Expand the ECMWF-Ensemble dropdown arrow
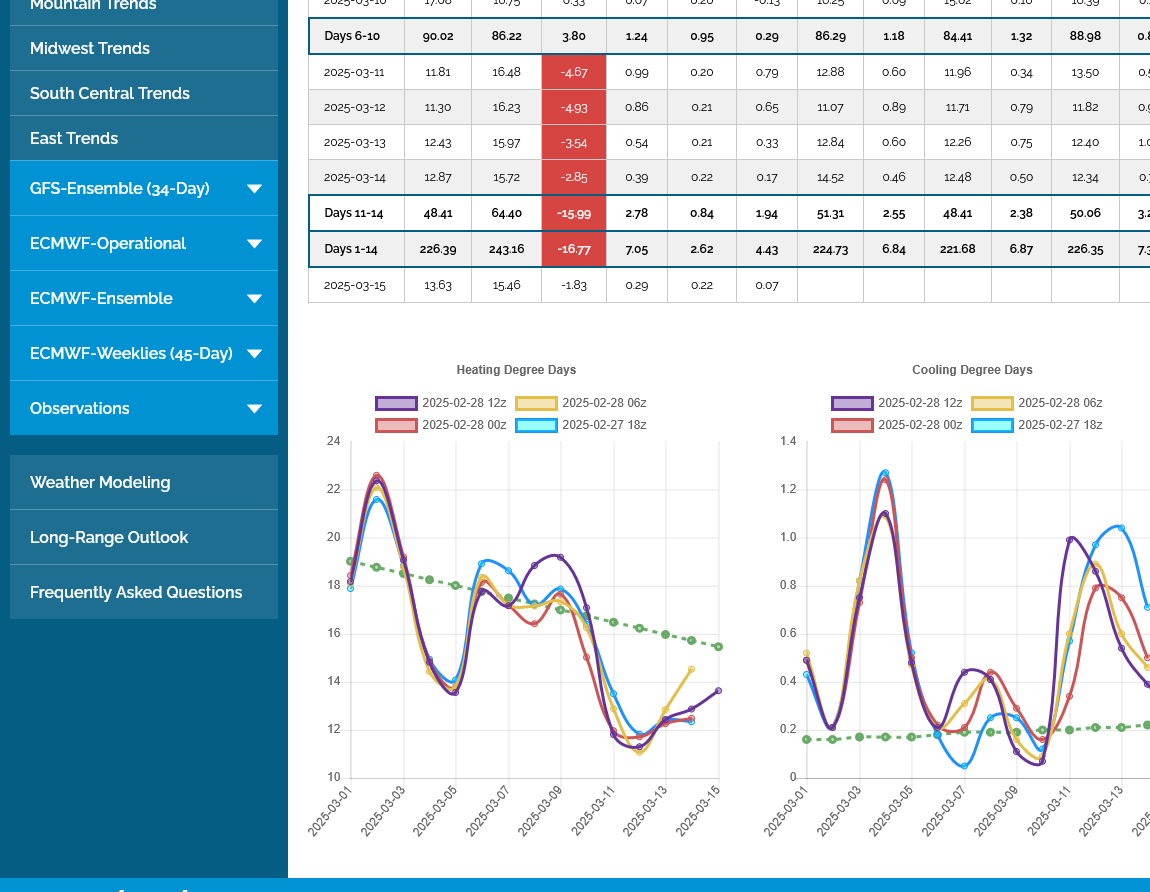The width and height of the screenshot is (1150, 892). coord(254,299)
